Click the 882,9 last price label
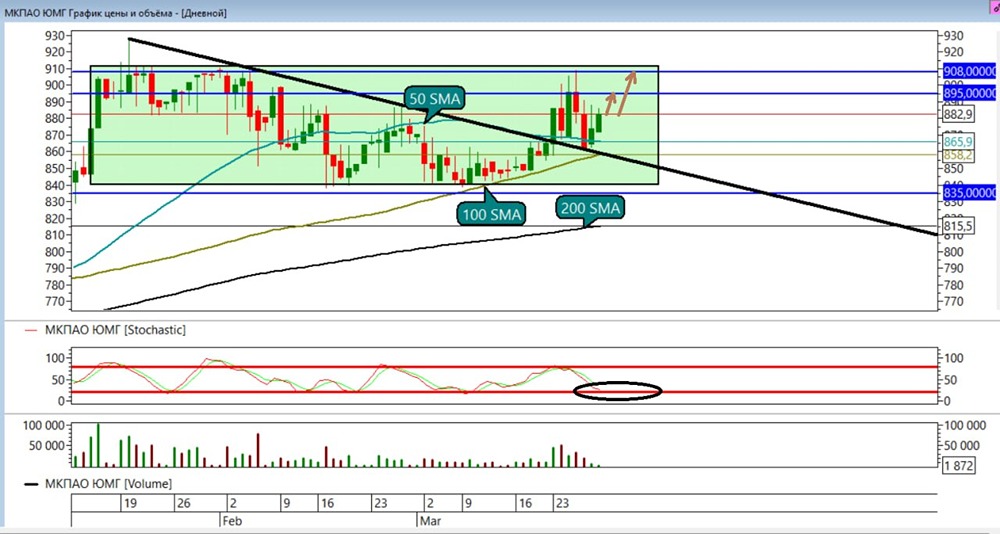 point(958,114)
